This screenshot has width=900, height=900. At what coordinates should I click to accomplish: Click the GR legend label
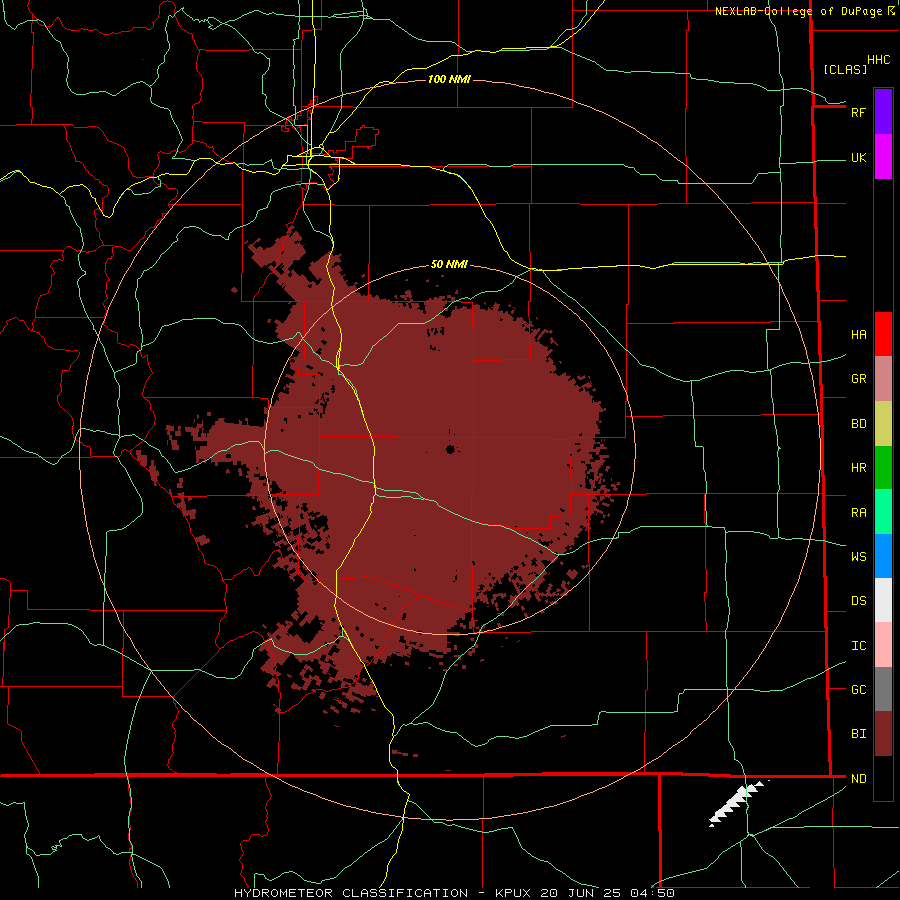click(x=858, y=379)
